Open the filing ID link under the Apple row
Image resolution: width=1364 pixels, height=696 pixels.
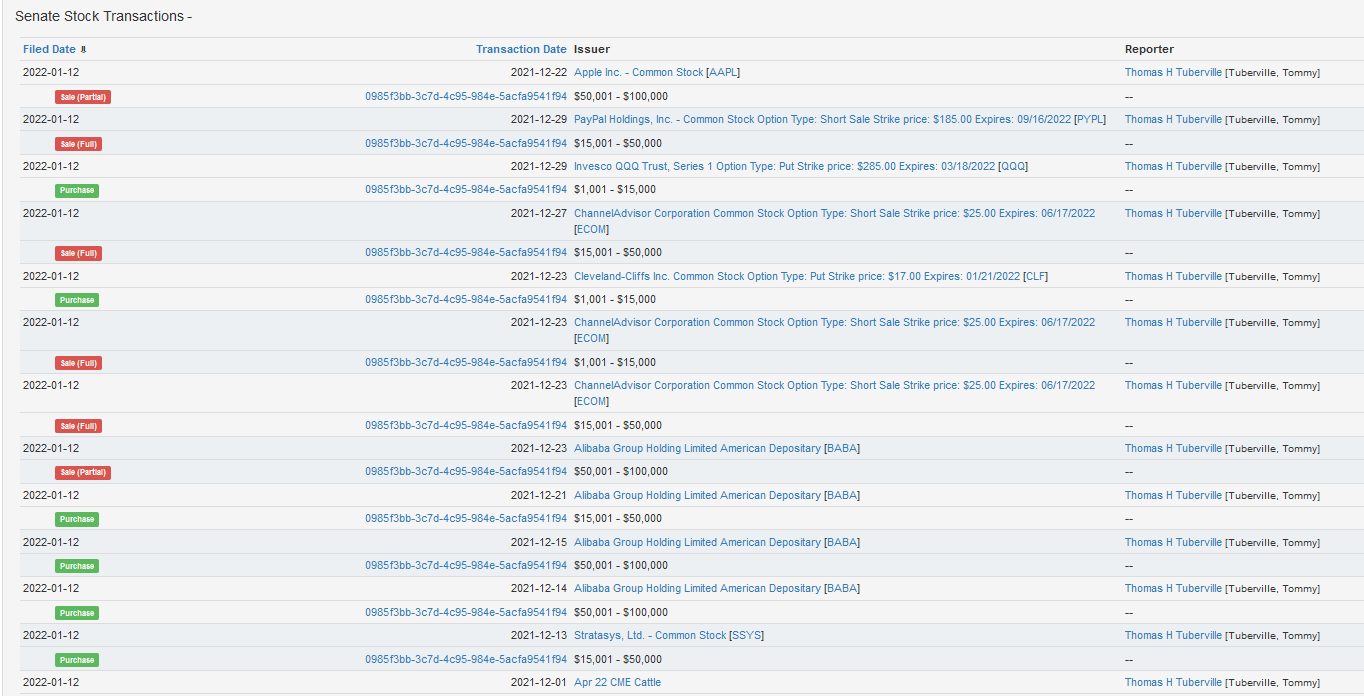466,96
